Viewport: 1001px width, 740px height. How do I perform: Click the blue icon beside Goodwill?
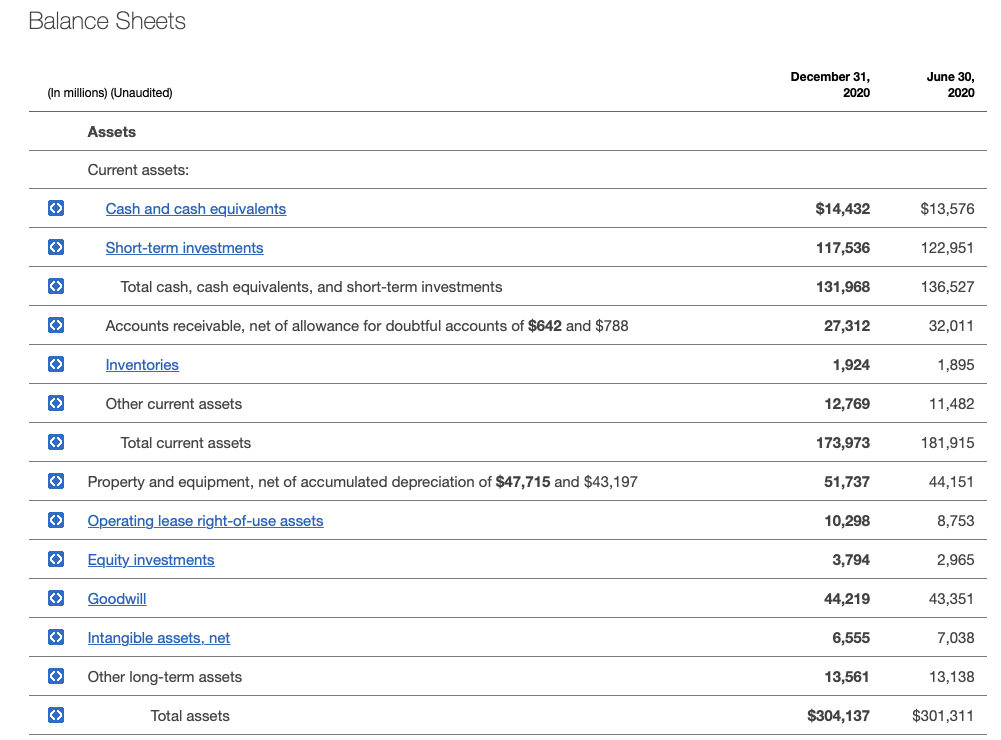(x=57, y=599)
